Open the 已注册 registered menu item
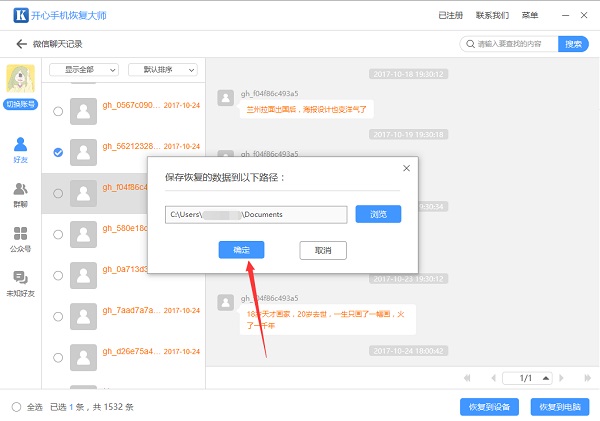This screenshot has height=421, width=600. 450,15
